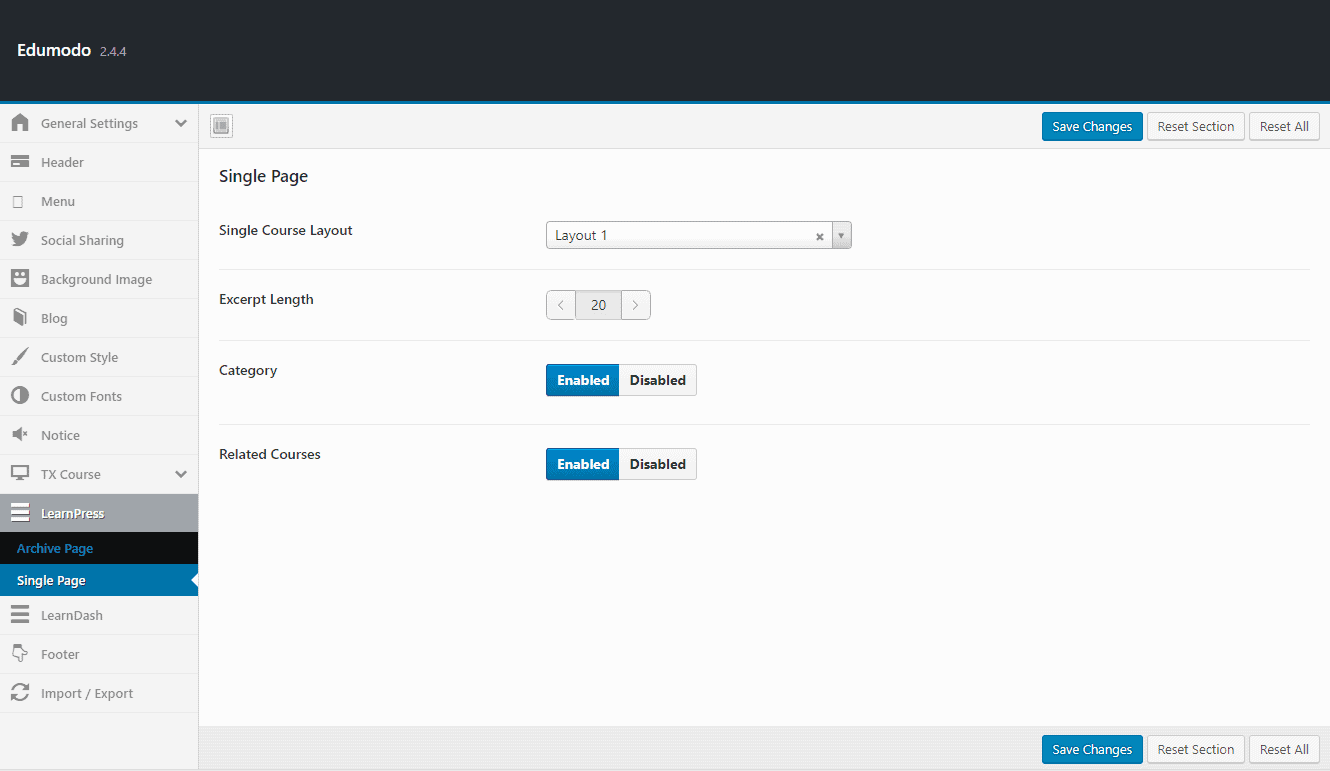1330x771 pixels.
Task: Clear the Layout 1 selection with the x
Action: [x=820, y=237]
